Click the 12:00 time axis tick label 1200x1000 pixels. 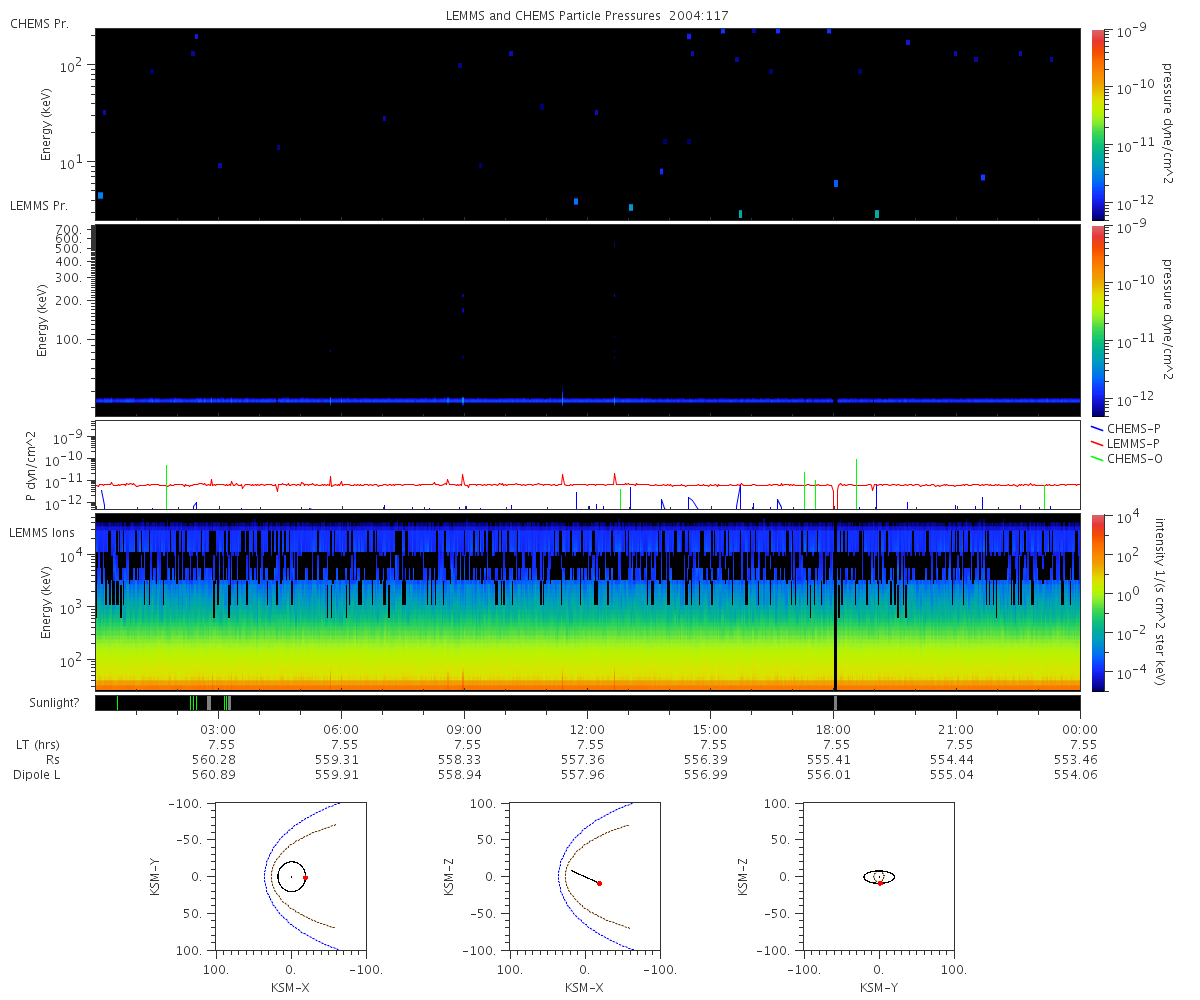click(x=587, y=729)
